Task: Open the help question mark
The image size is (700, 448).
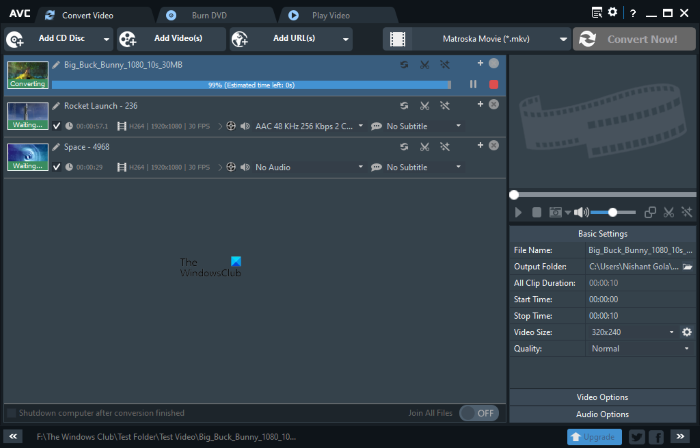Action: pos(633,13)
